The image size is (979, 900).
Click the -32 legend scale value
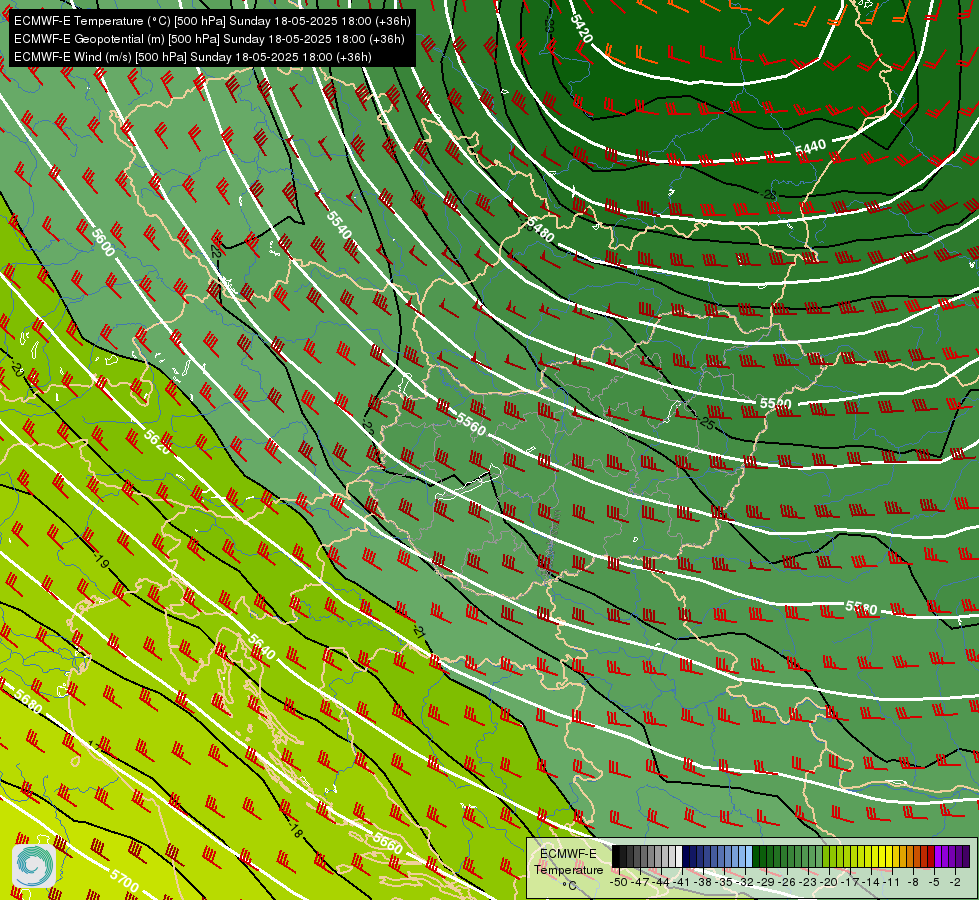coord(745,882)
